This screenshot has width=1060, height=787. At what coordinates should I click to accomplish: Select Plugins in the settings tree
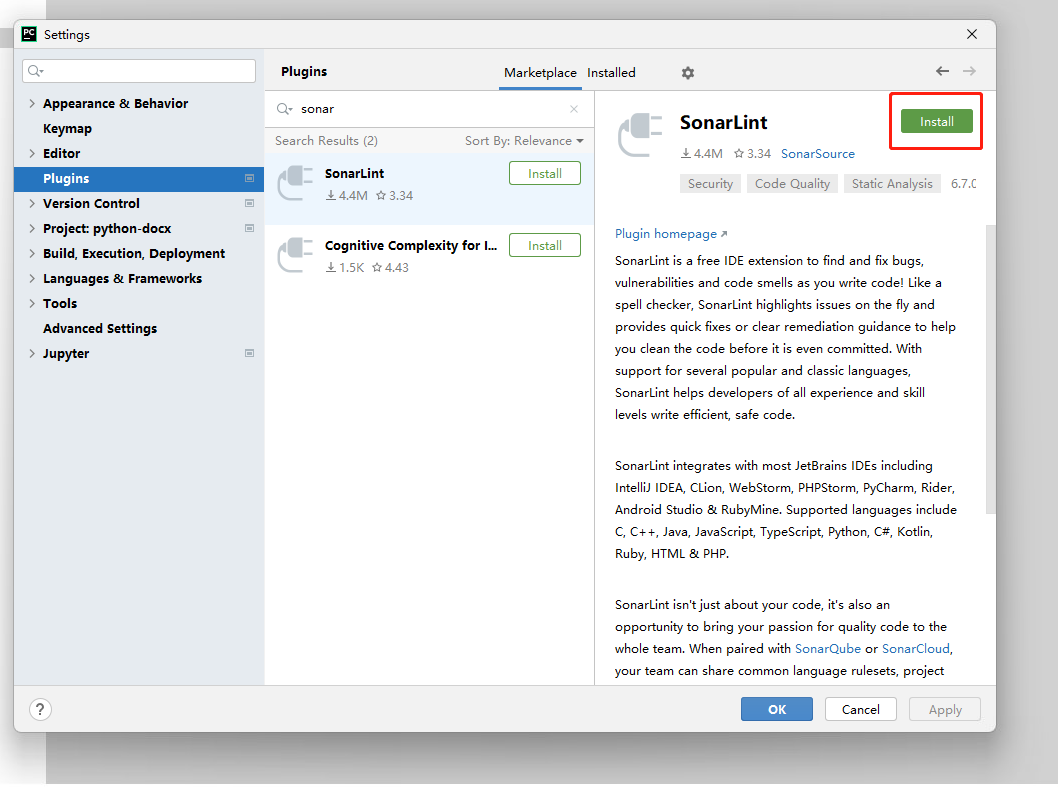click(x=139, y=178)
